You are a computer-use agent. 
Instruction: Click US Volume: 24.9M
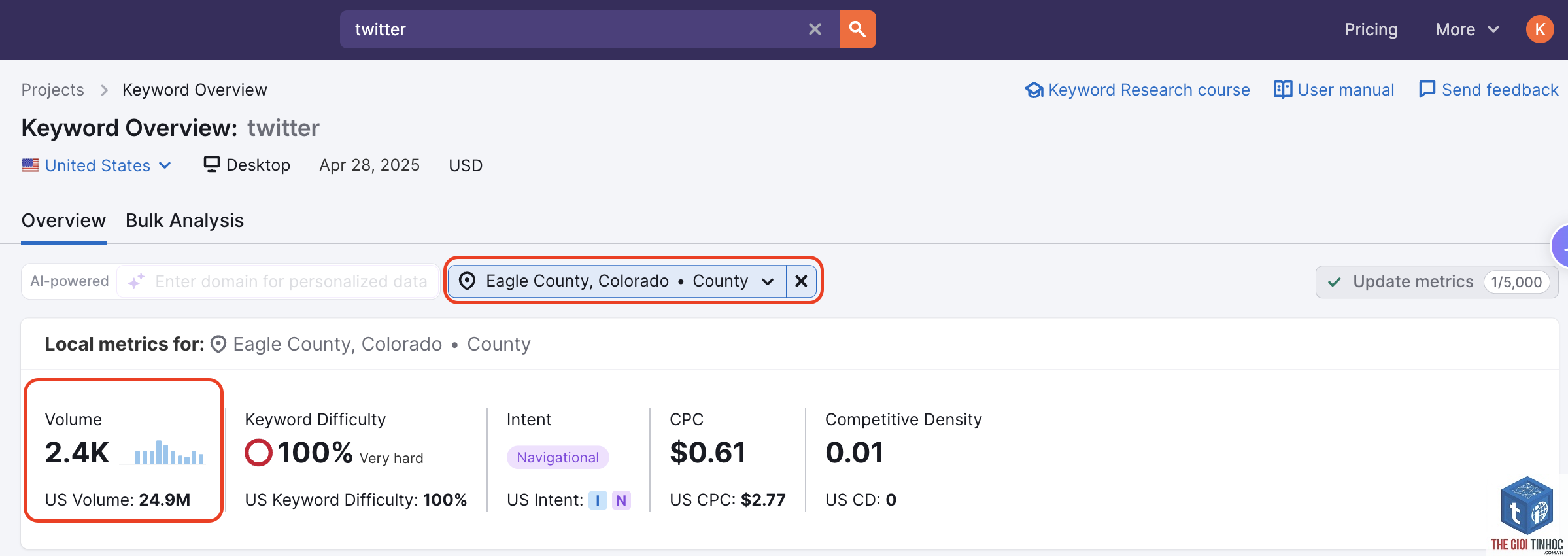[118, 500]
